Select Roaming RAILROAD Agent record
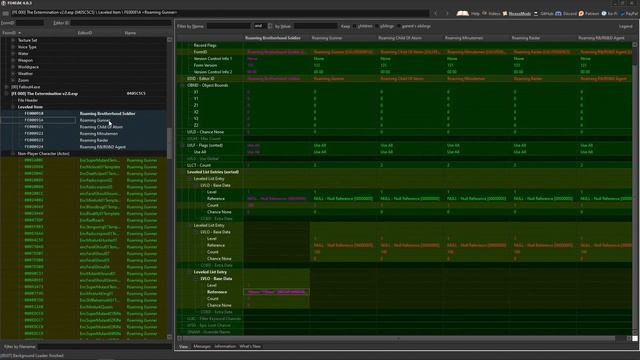The image size is (640, 360). pos(83,147)
